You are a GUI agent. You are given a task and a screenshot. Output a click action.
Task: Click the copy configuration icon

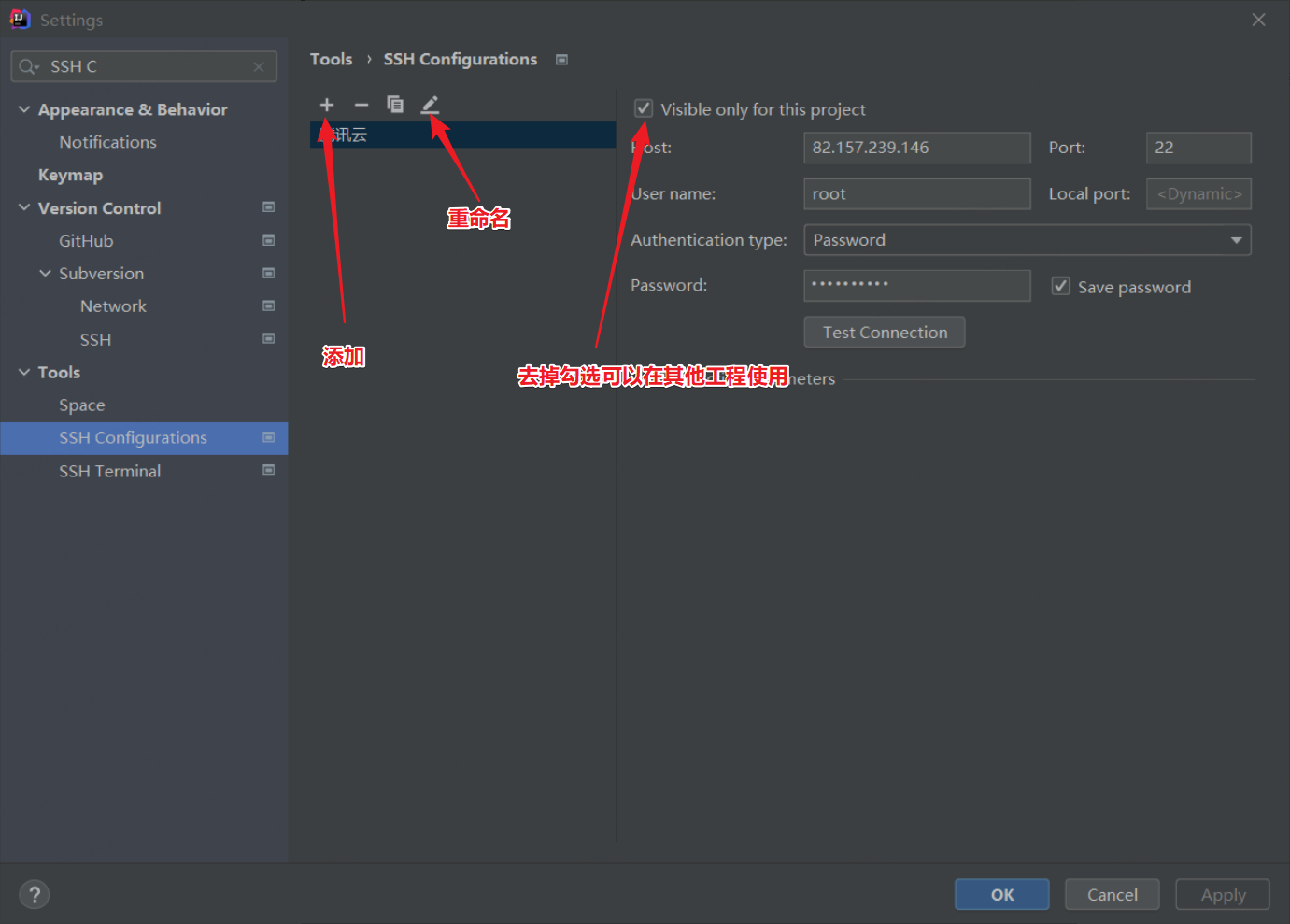(x=395, y=105)
